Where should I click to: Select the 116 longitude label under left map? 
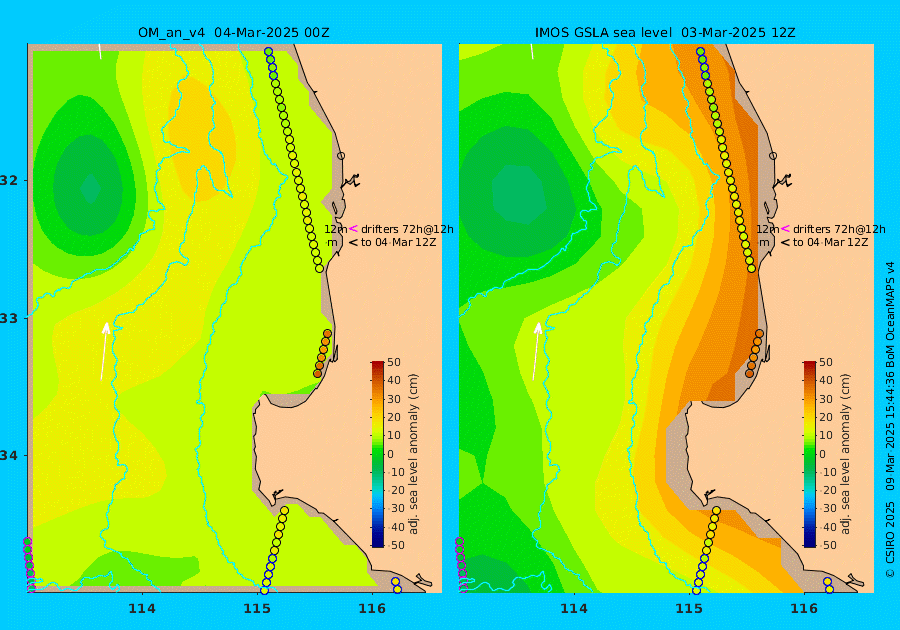(372, 608)
